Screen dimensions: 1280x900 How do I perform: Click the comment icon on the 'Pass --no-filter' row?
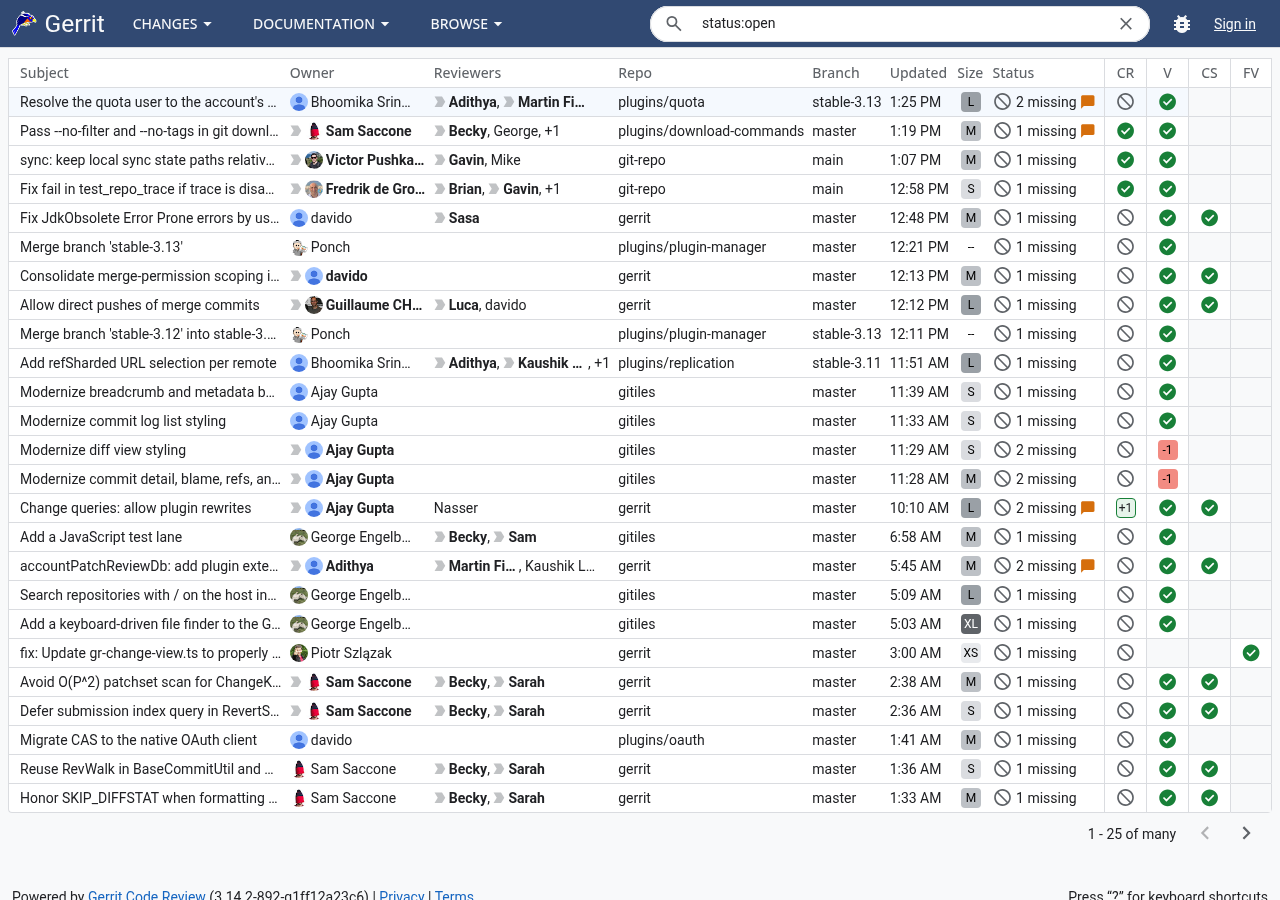(1088, 131)
